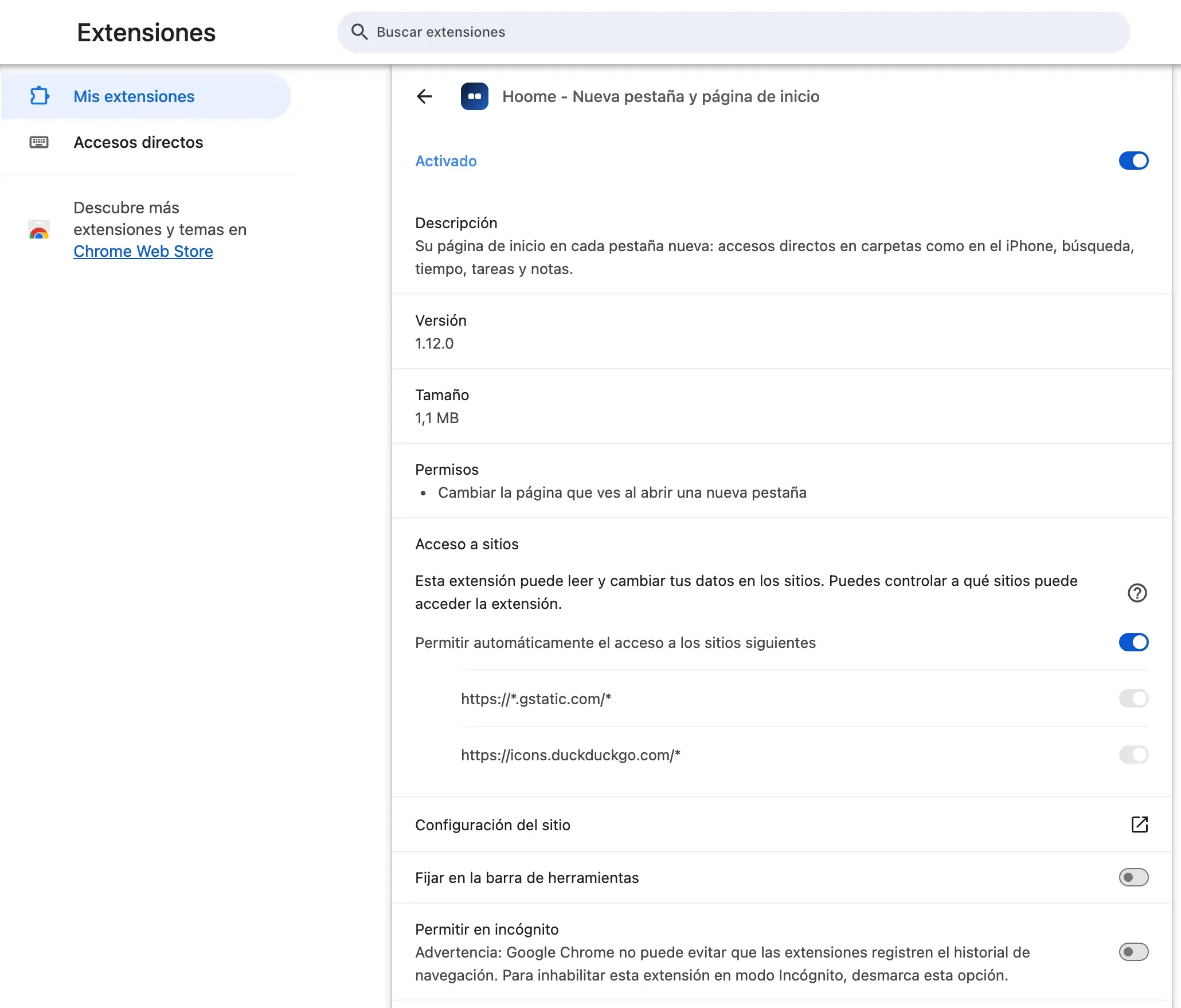Toggle the gstatic.com site access switch
This screenshot has height=1008, width=1181.
[x=1134, y=698]
